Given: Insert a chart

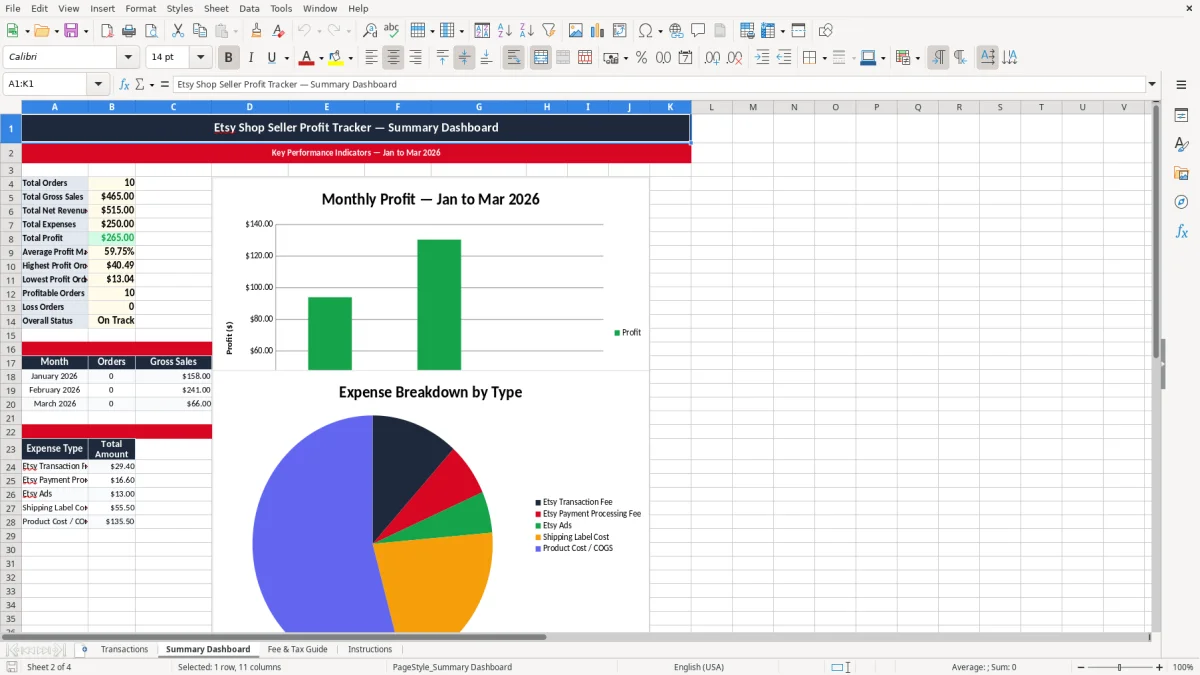Looking at the screenshot, I should point(598,31).
